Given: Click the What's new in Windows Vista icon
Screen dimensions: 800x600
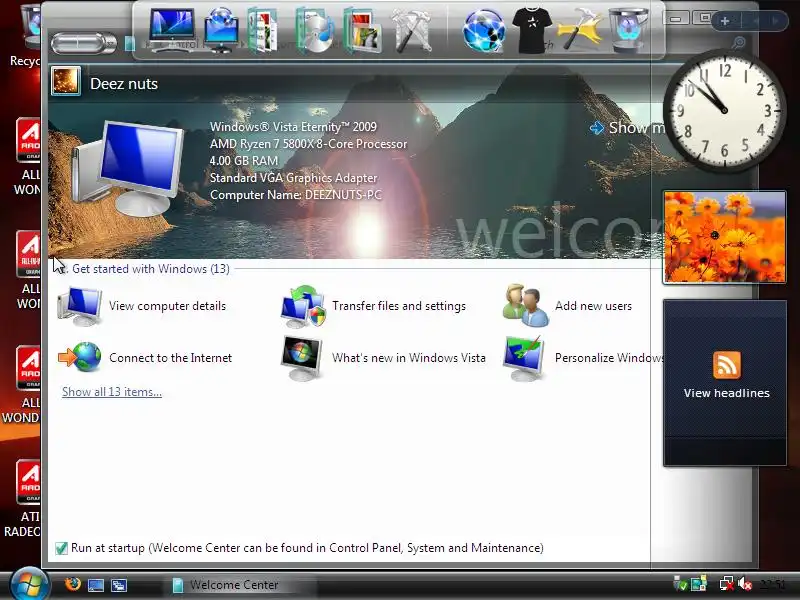Looking at the screenshot, I should pos(302,358).
